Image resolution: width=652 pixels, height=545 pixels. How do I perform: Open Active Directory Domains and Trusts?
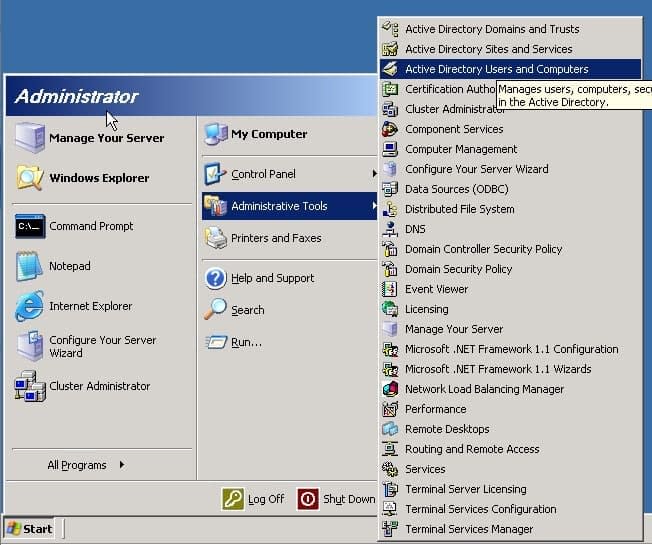pos(510,29)
